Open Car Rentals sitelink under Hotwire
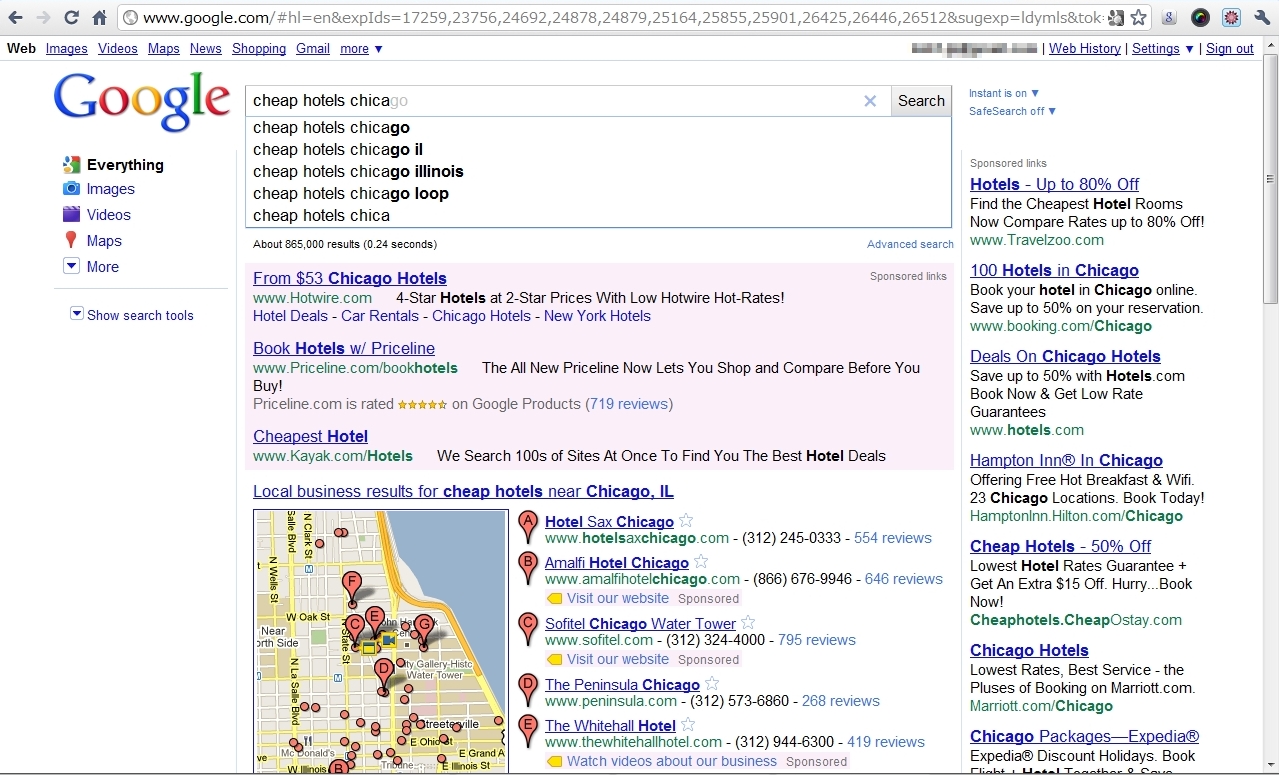The width and height of the screenshot is (1279, 775). pyautogui.click(x=380, y=316)
